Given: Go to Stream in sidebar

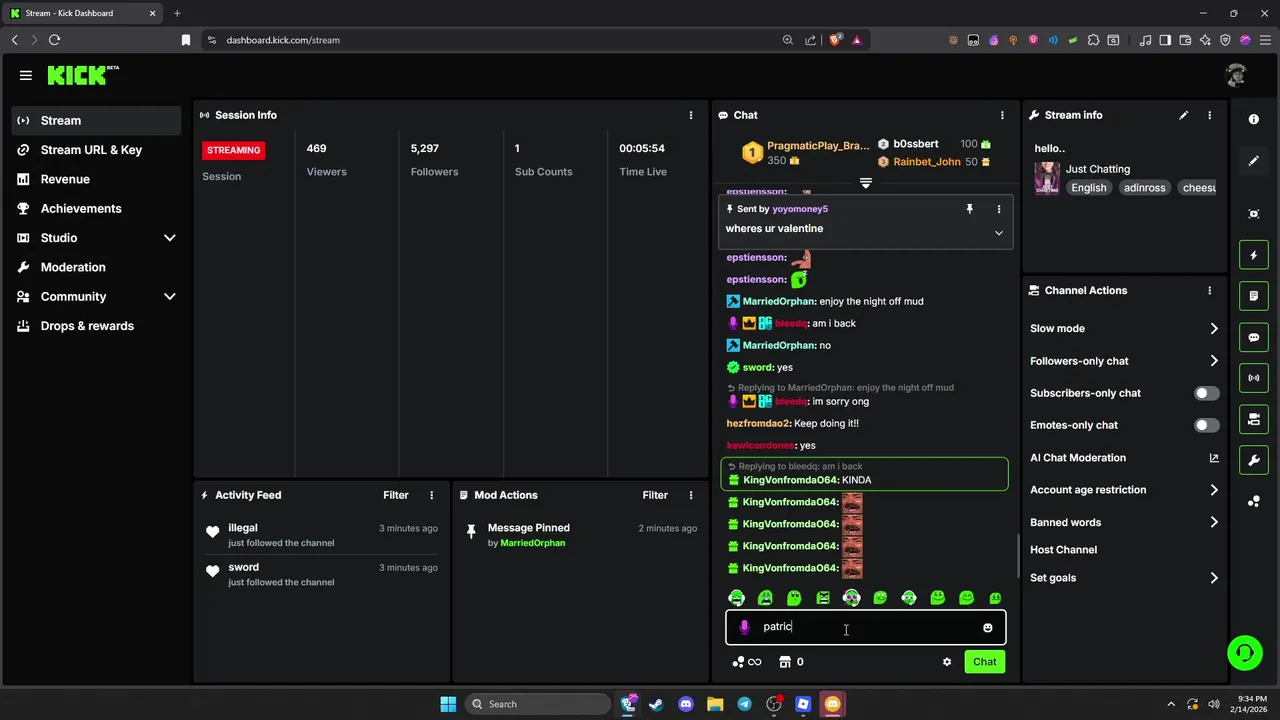Looking at the screenshot, I should [x=96, y=120].
